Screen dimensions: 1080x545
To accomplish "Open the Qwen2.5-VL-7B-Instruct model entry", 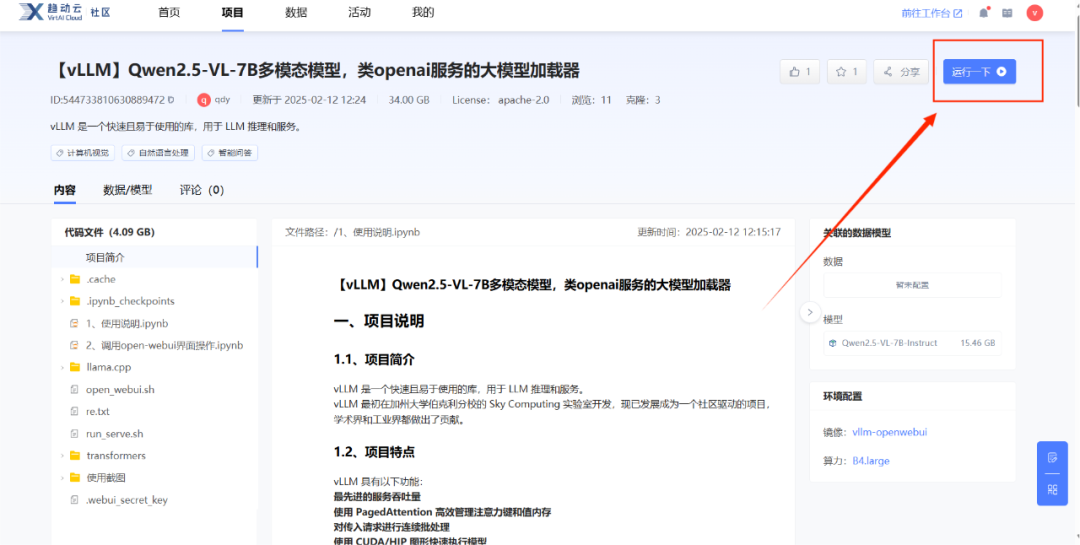I will coord(912,342).
